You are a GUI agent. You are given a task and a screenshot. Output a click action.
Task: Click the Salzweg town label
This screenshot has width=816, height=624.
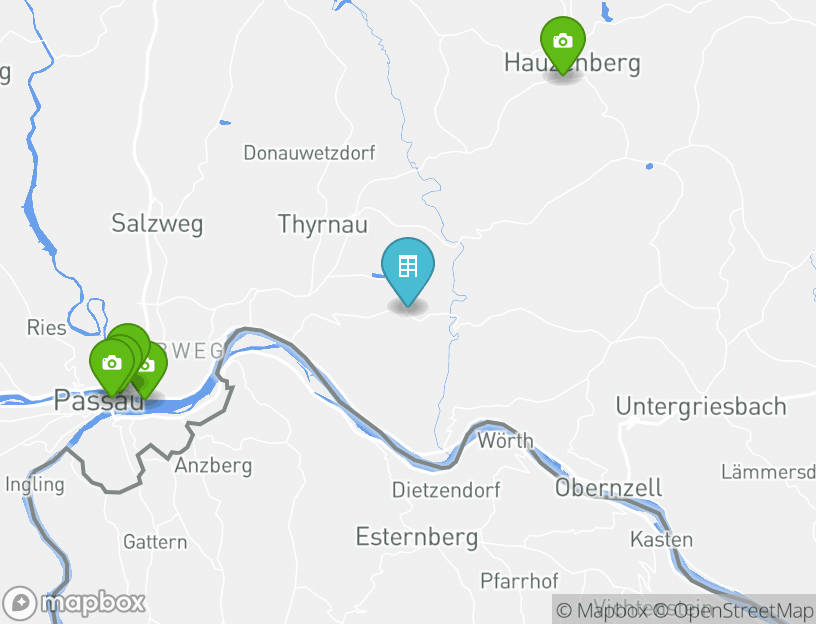pos(157,224)
